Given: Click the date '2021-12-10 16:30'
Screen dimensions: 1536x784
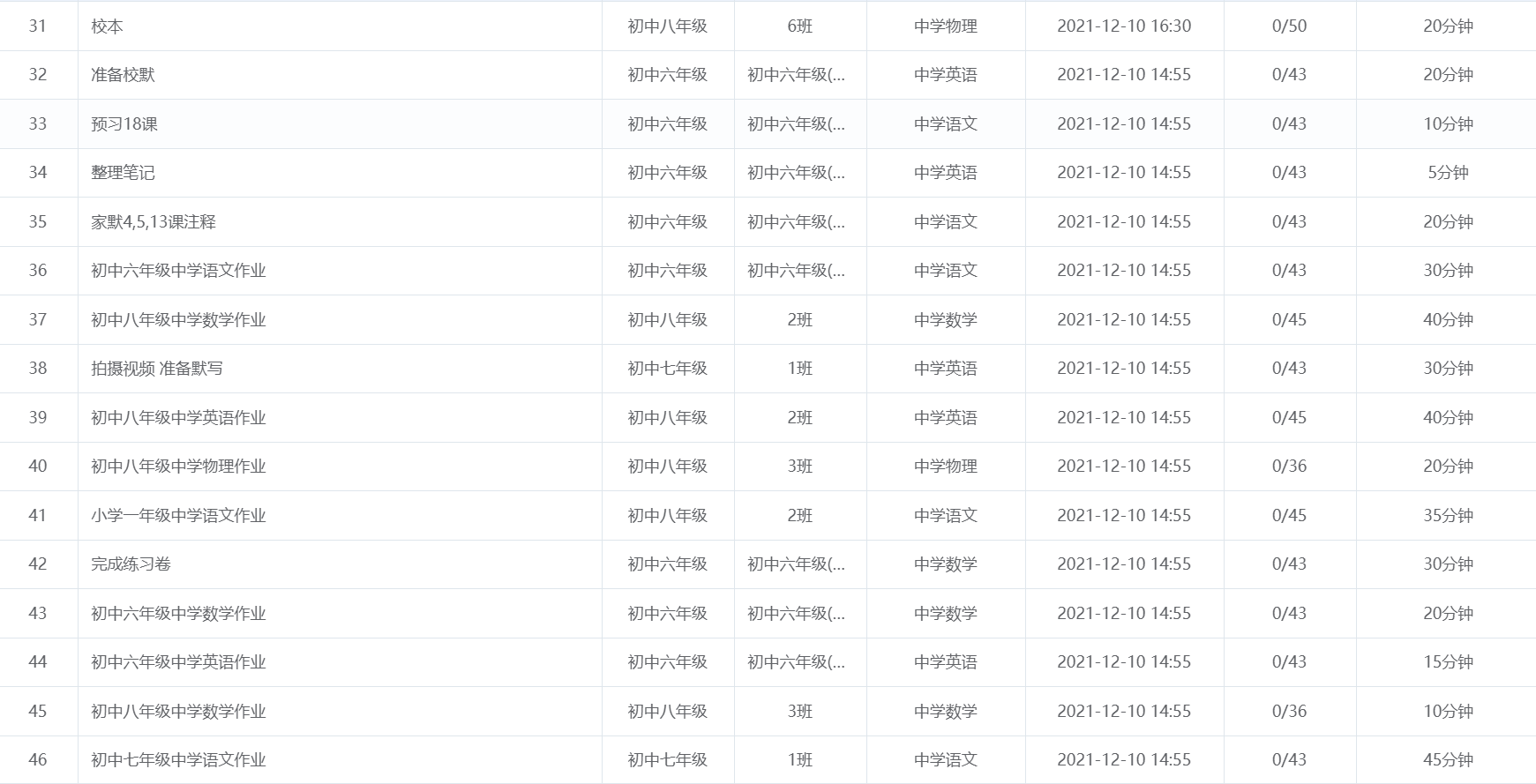Looking at the screenshot, I should tap(1124, 26).
